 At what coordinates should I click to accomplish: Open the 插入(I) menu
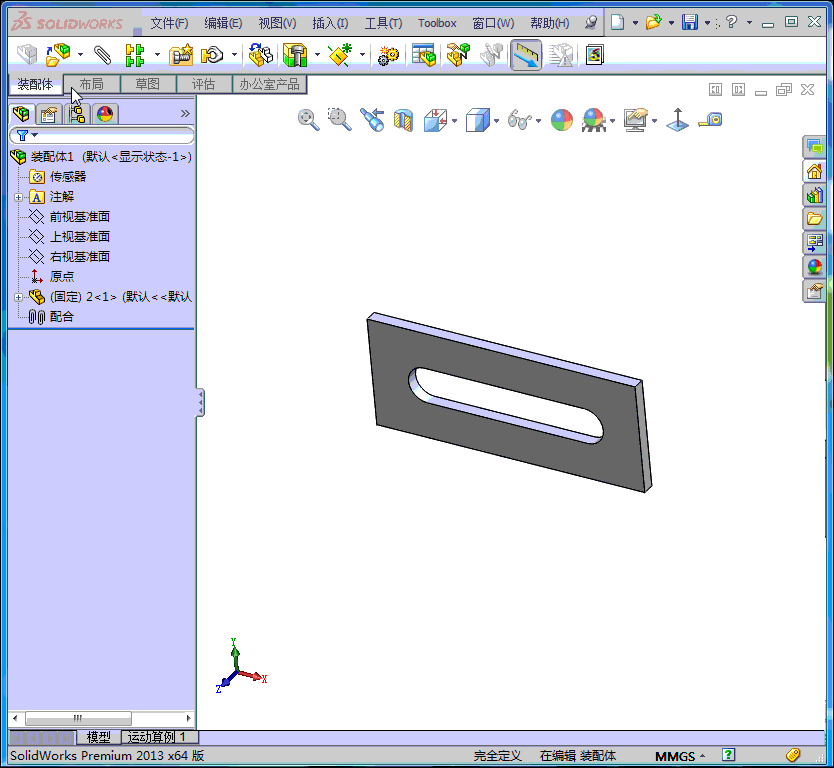330,23
